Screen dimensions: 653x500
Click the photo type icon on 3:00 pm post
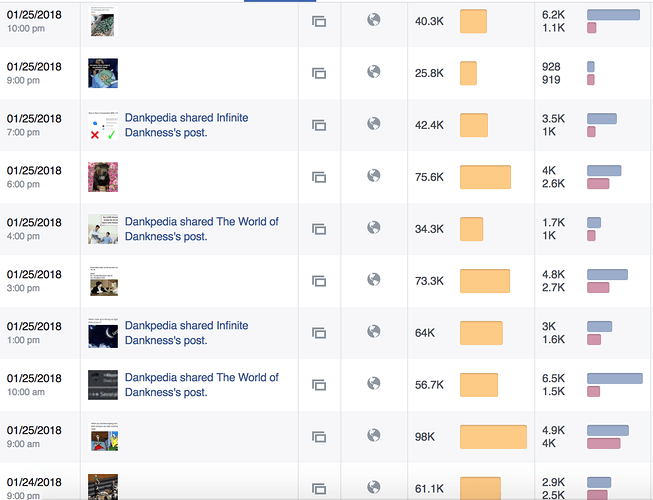click(319, 281)
